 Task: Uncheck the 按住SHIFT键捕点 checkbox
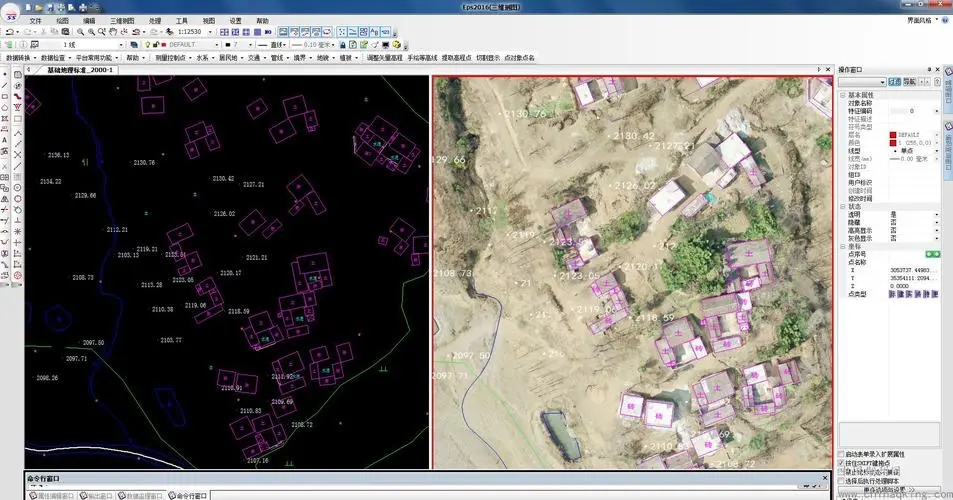pos(841,463)
